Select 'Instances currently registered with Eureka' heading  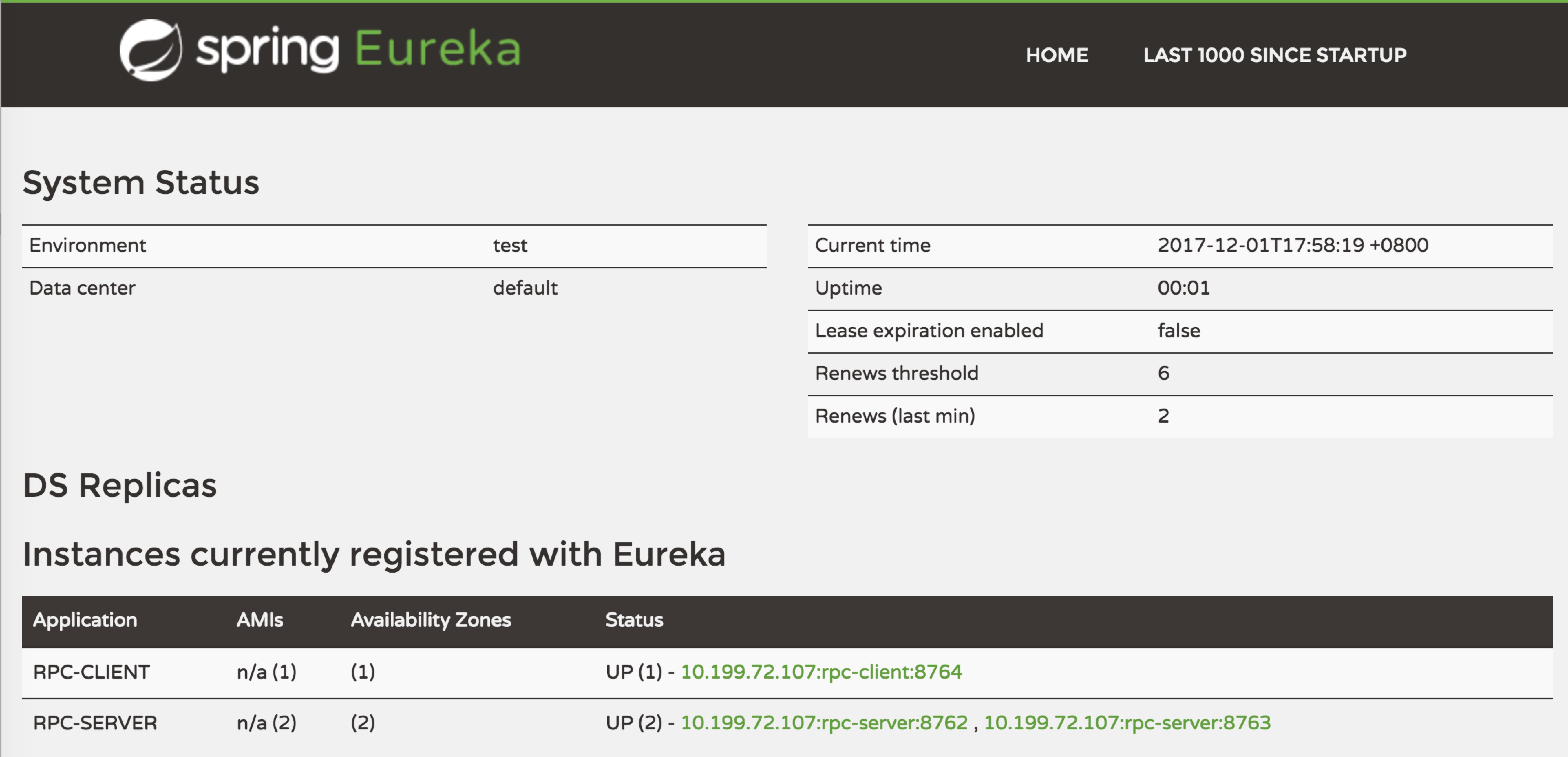[x=374, y=554]
